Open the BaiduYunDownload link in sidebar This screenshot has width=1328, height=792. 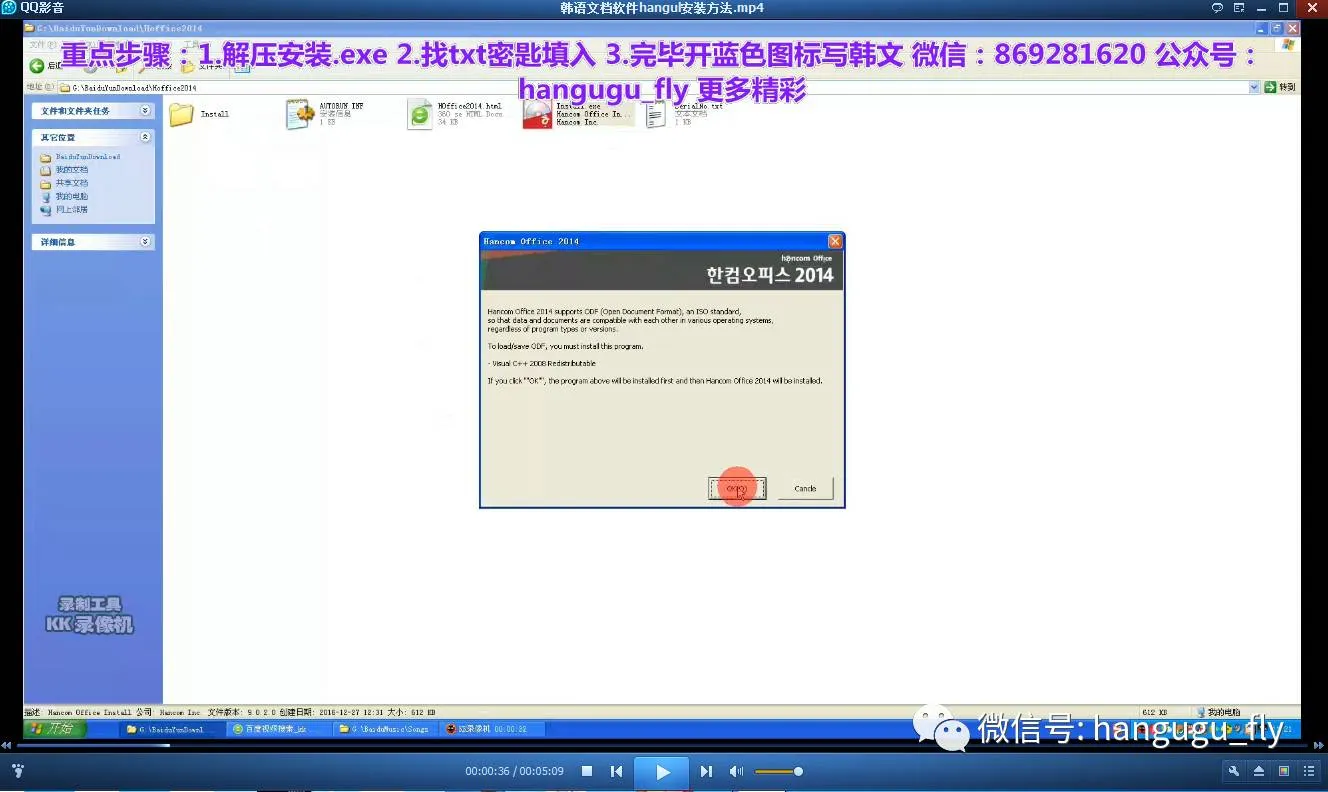[87, 157]
